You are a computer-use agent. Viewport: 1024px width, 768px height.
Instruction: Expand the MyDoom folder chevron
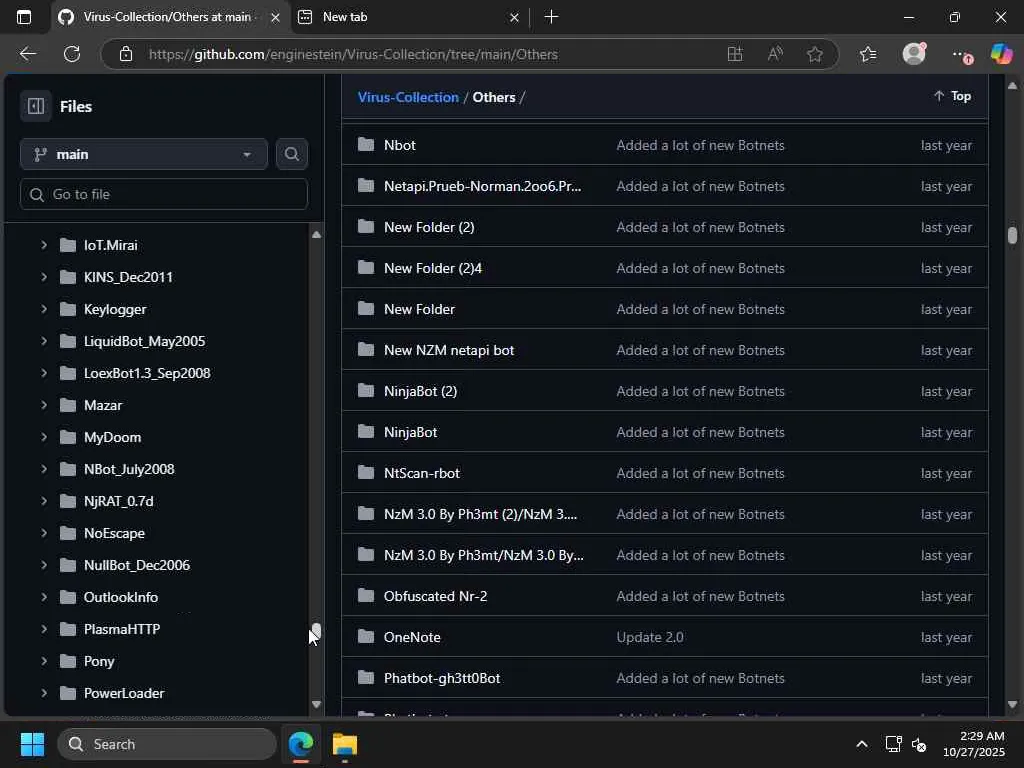[44, 437]
